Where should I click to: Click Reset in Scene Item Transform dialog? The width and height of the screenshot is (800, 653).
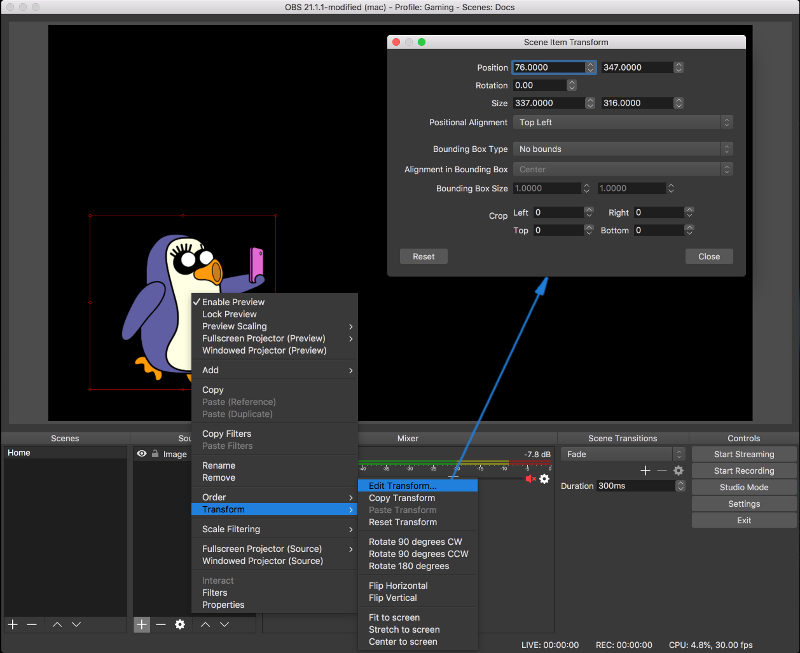[424, 256]
